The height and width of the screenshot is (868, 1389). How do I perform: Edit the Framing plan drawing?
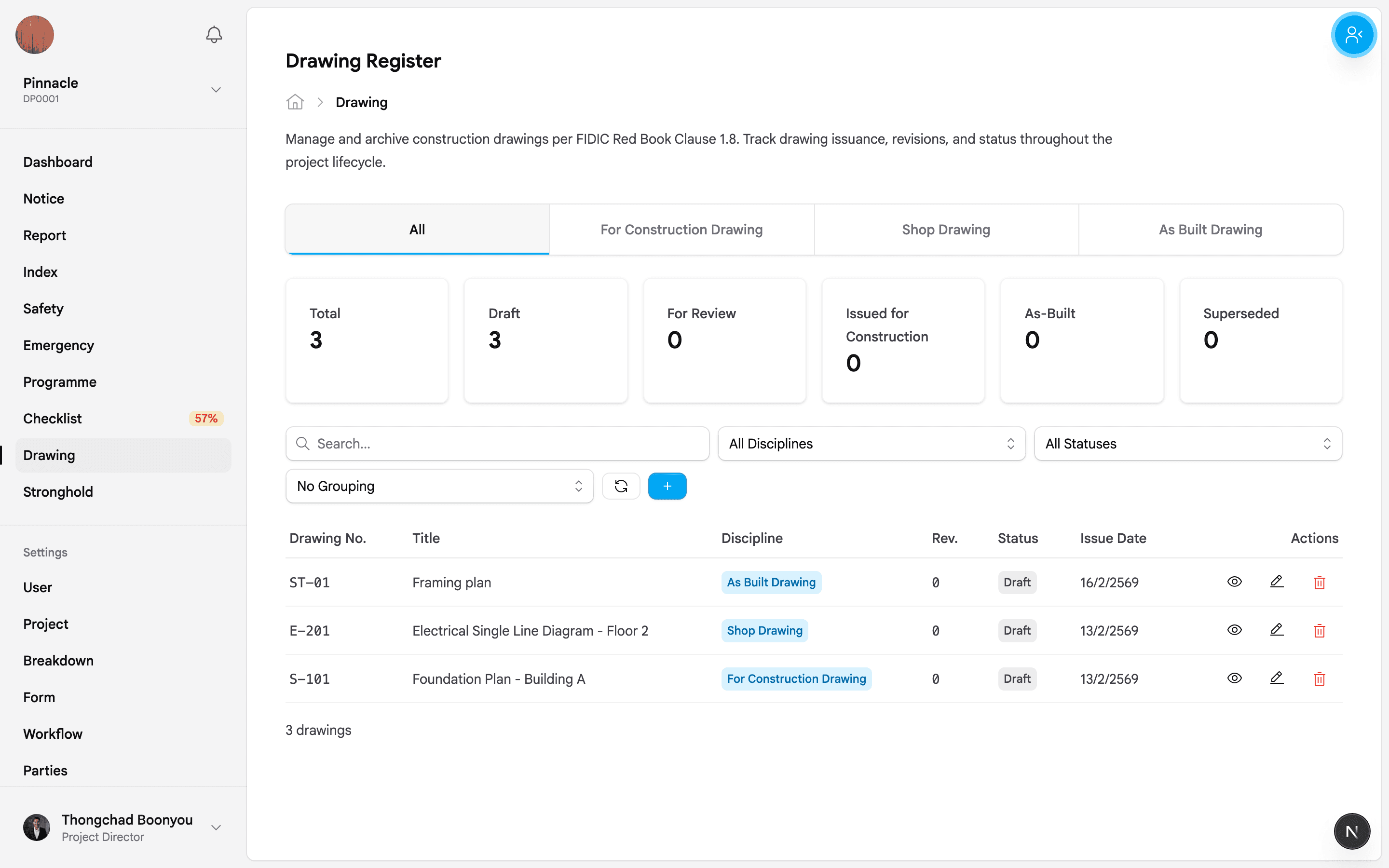(1277, 582)
